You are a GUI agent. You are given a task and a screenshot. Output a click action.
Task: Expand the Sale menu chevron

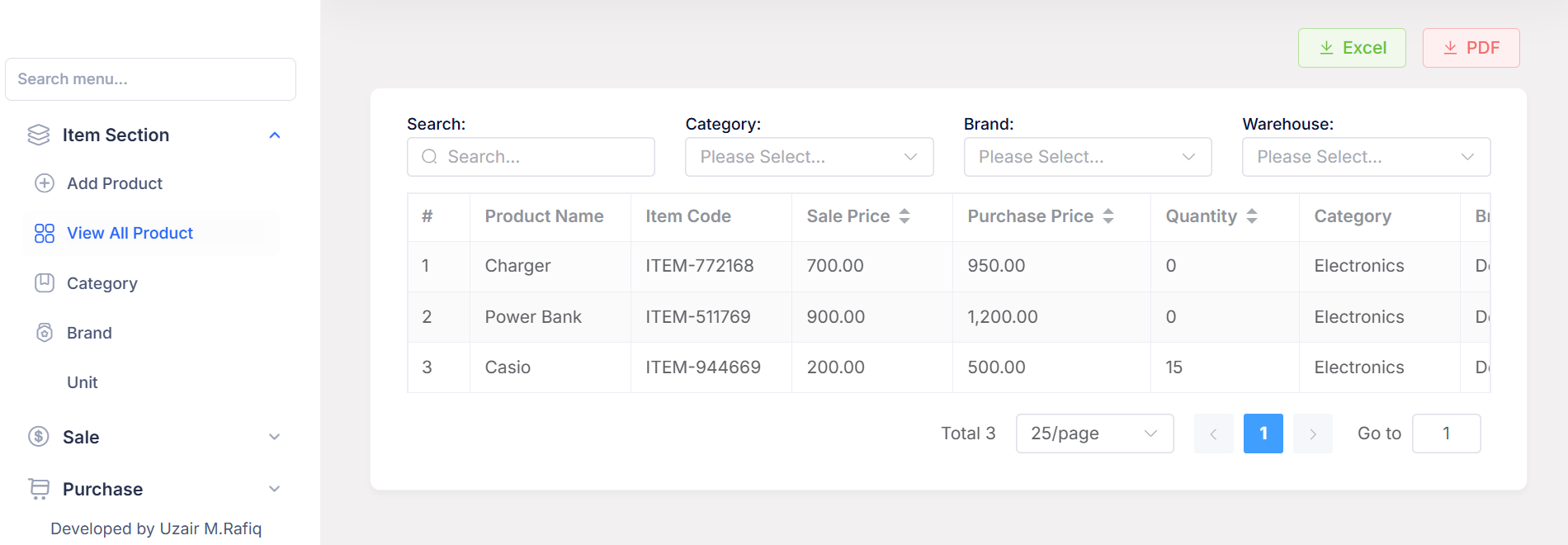tap(275, 437)
